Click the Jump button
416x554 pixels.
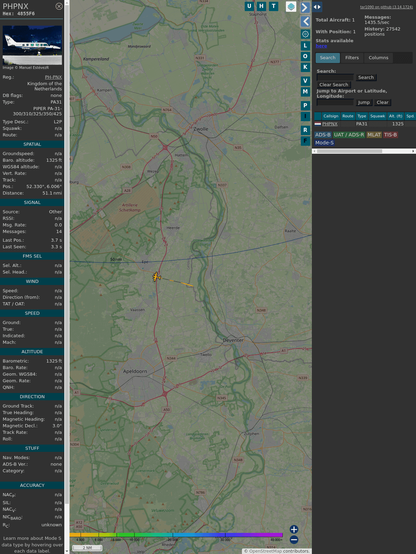[x=363, y=102]
